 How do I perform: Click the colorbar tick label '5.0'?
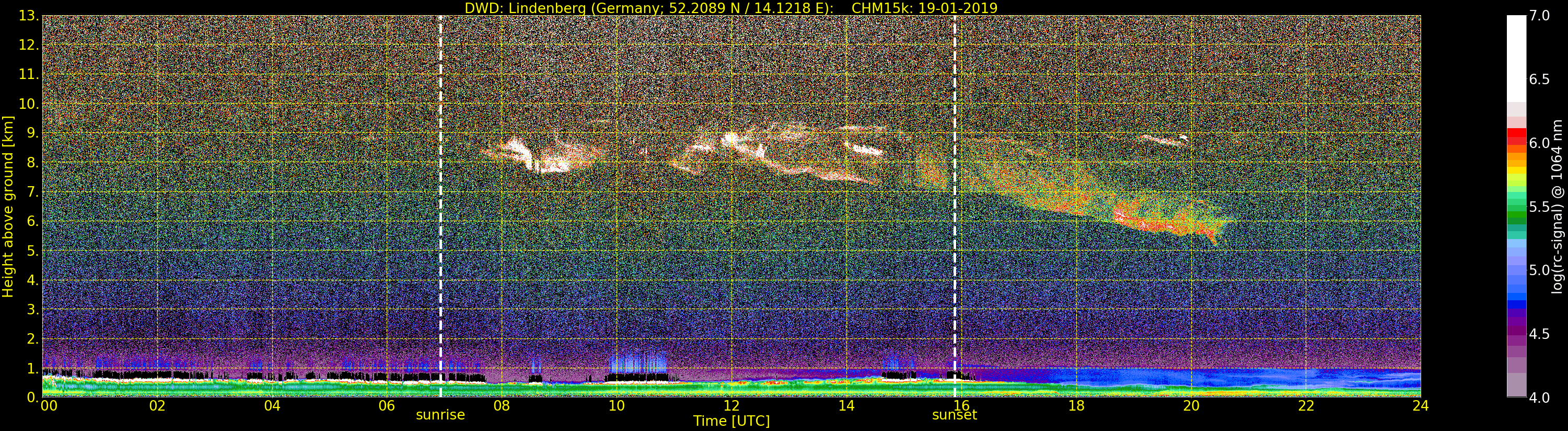1539,270
